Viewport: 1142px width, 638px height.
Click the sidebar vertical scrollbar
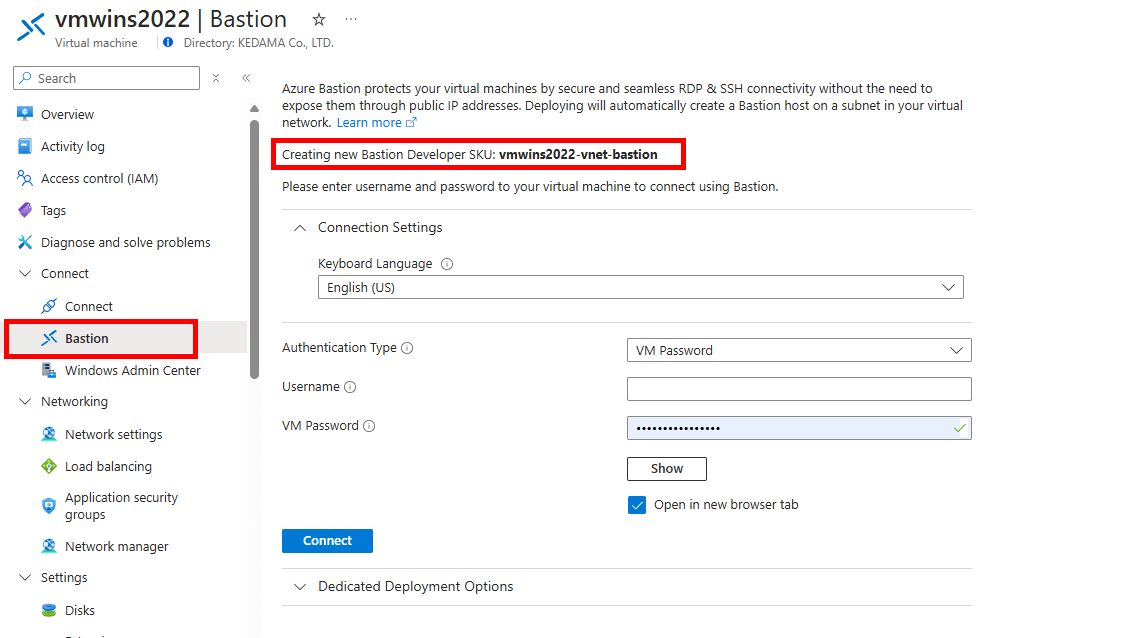pyautogui.click(x=254, y=249)
